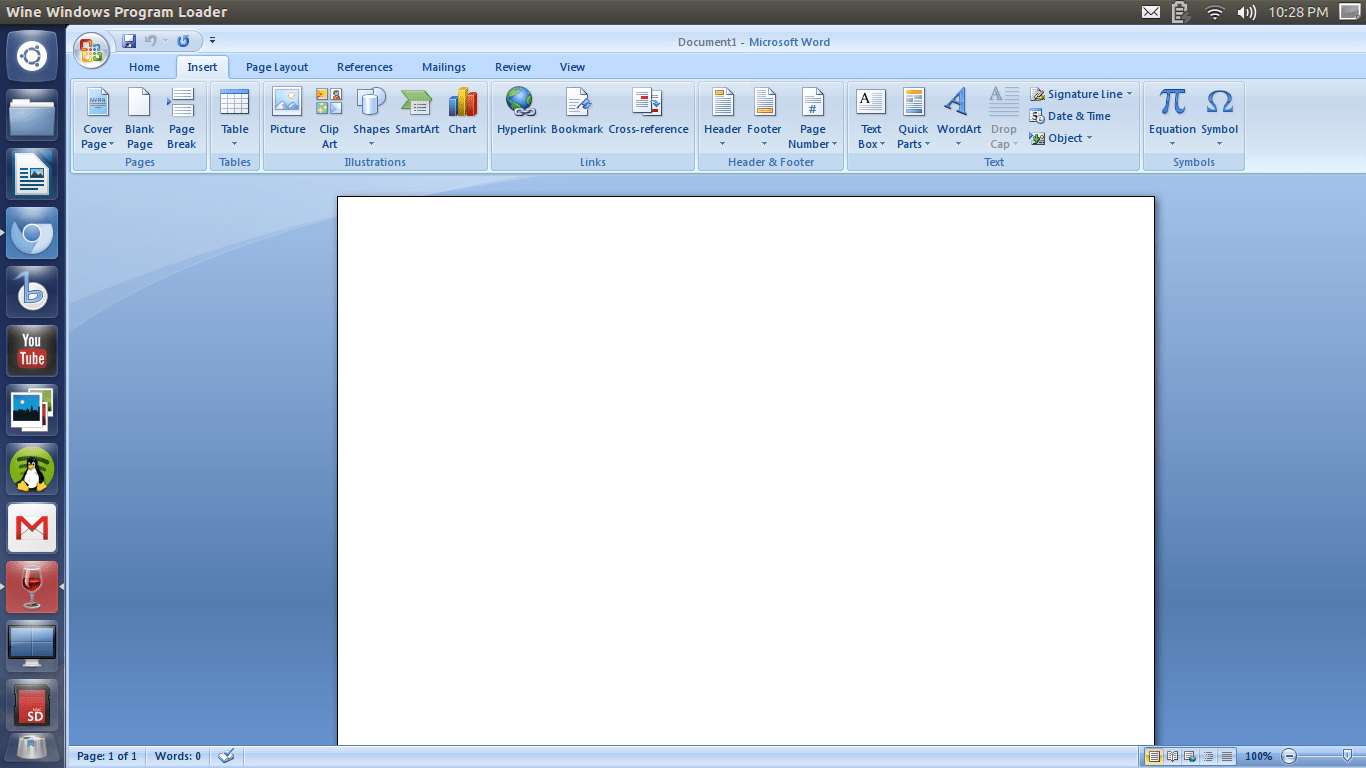Insert a SmartArt graphic

pyautogui.click(x=417, y=112)
